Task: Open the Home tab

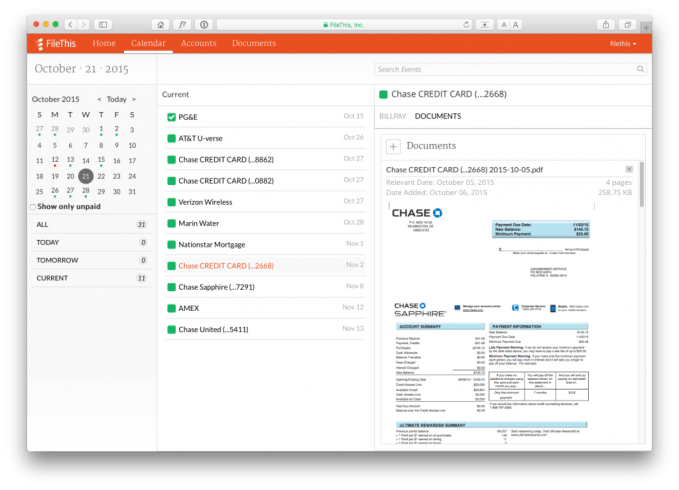Action: point(104,43)
